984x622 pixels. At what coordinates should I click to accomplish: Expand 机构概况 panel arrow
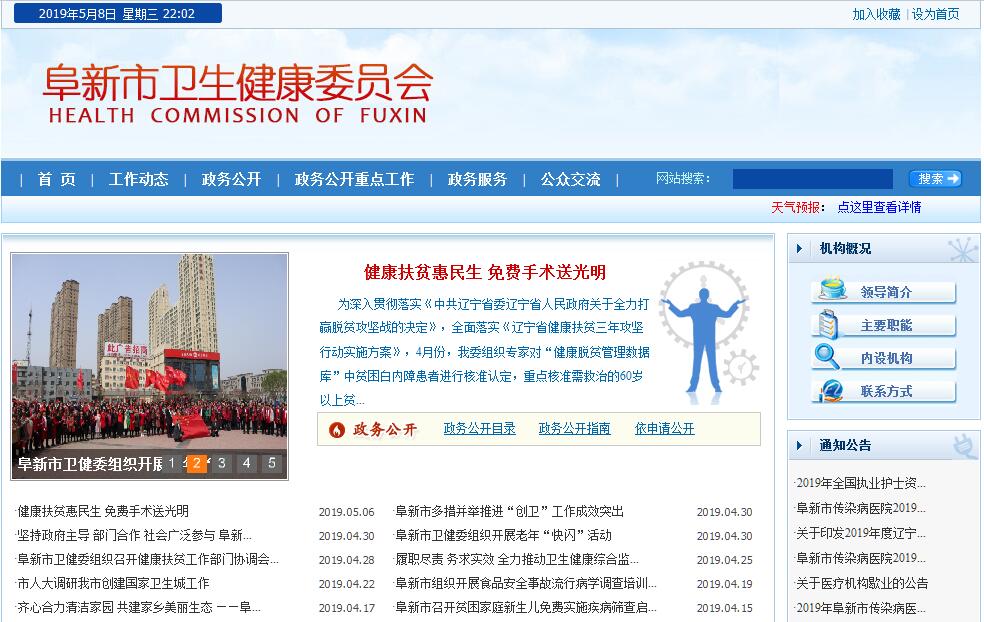point(800,248)
